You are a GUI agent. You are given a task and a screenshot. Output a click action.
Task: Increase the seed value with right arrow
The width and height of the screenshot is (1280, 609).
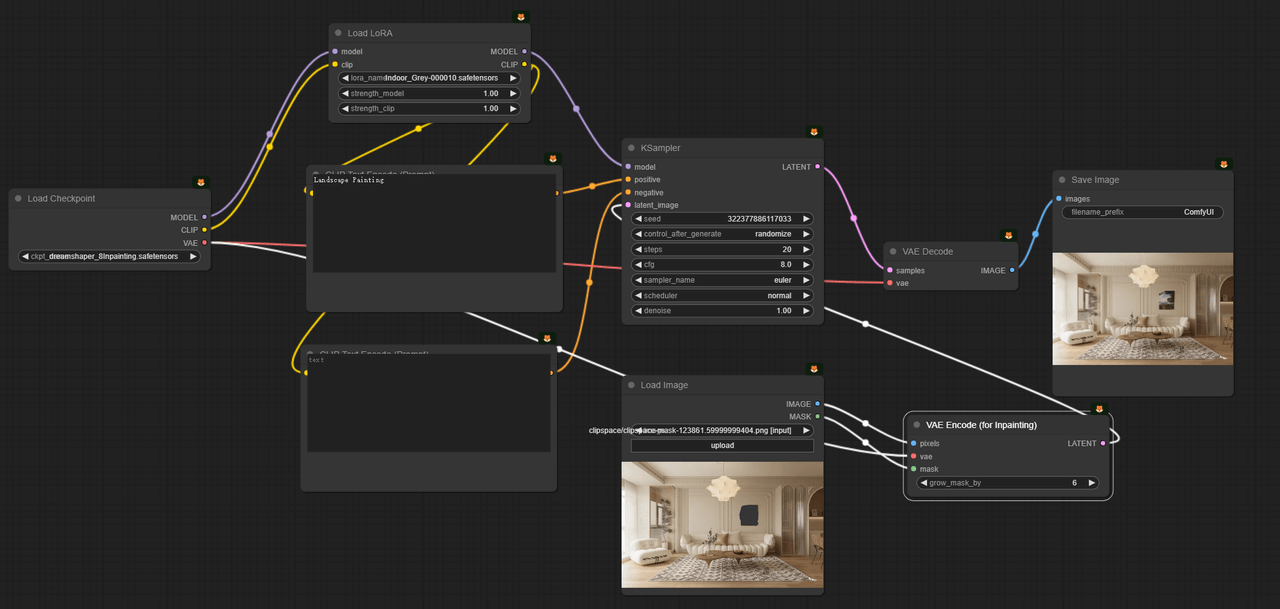pos(806,218)
